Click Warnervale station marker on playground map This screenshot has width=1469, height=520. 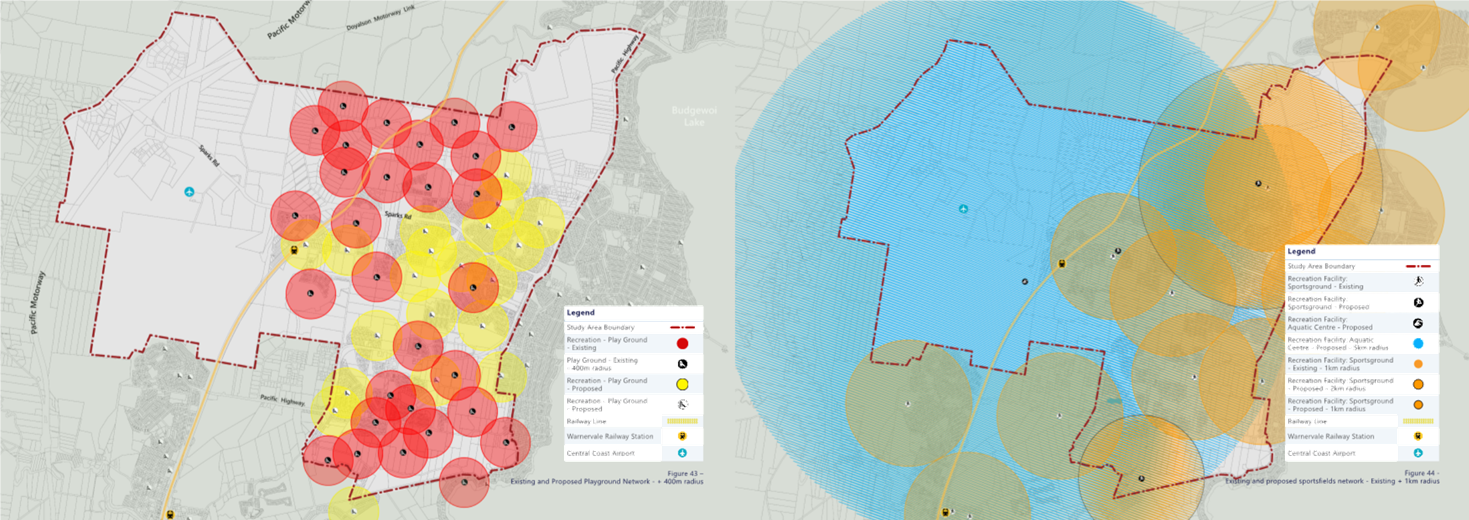(294, 251)
